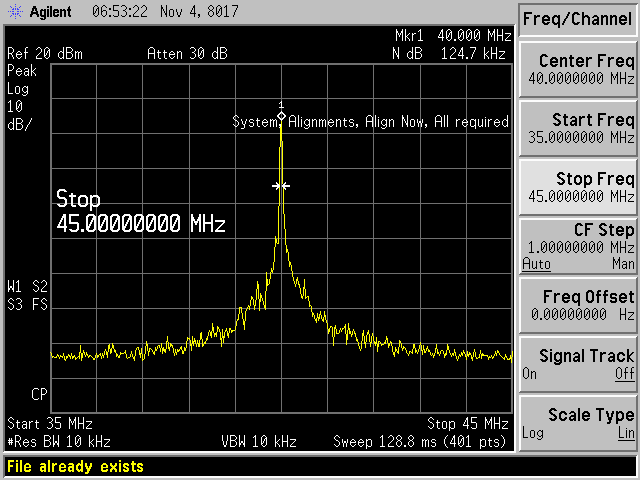Screen dimensions: 640x480
Task: Select Man mode for CF Step
Action: 622,264
